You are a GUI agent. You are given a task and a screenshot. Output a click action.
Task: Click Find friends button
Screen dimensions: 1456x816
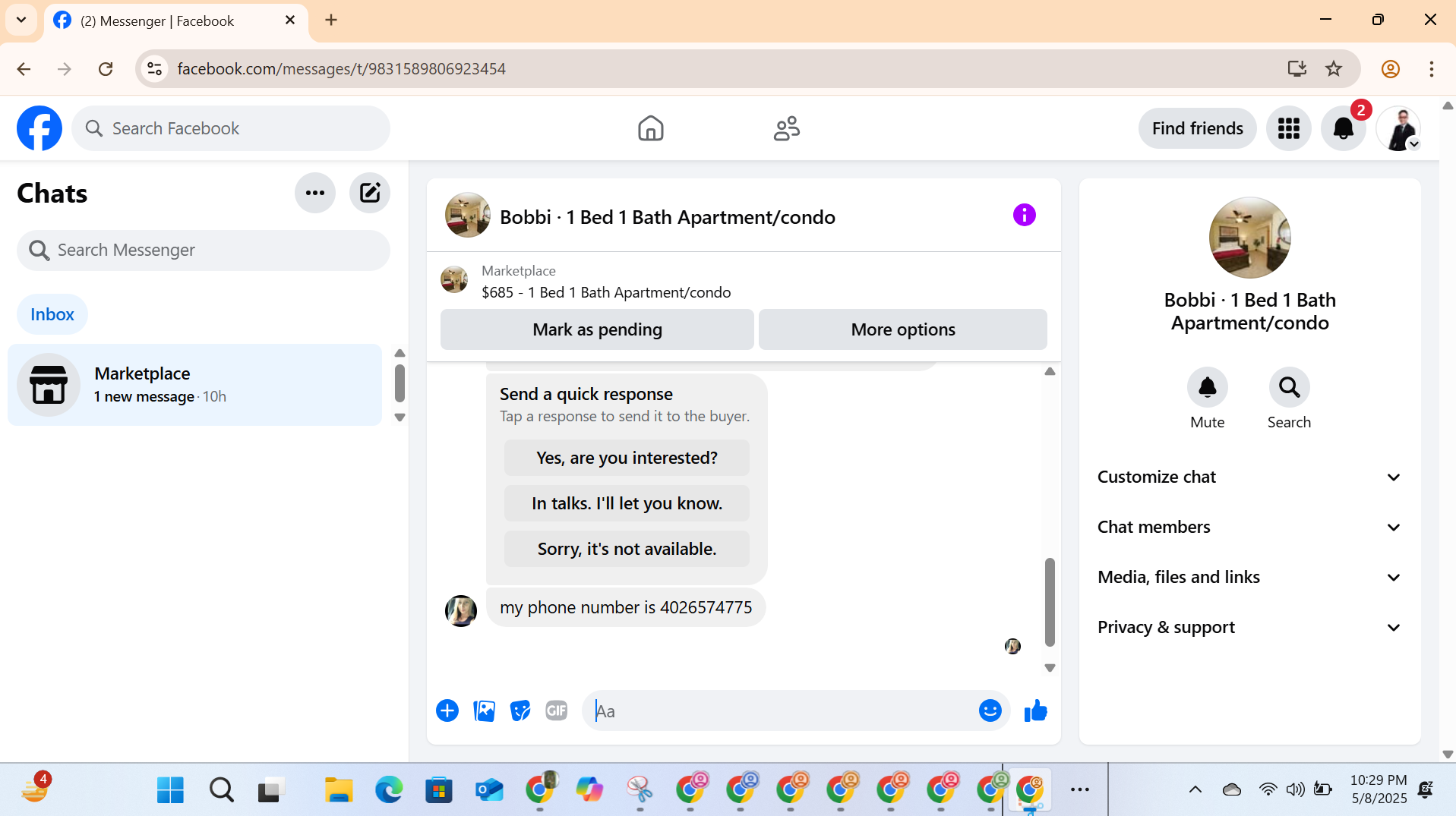[1197, 128]
